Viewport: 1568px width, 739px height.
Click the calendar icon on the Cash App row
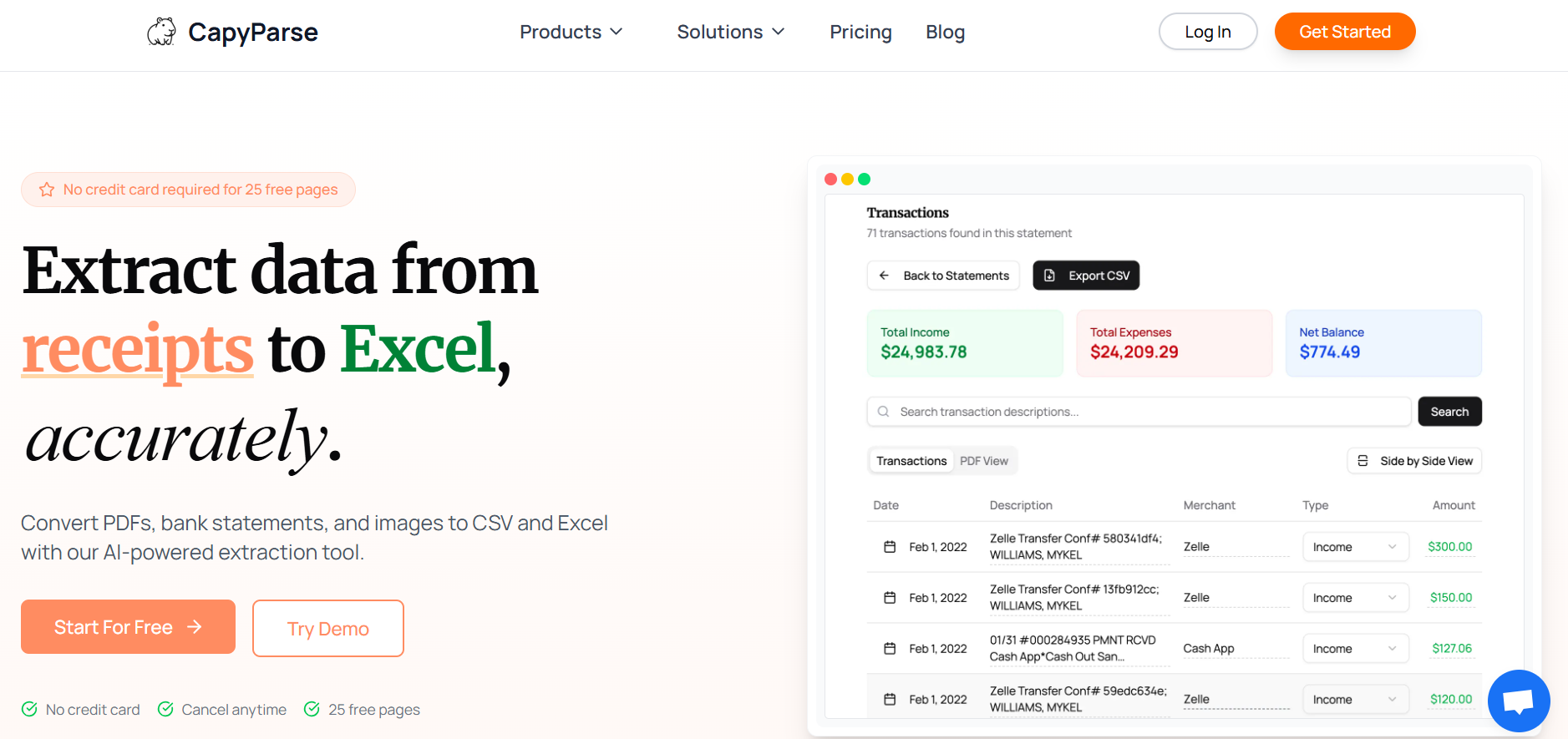890,649
